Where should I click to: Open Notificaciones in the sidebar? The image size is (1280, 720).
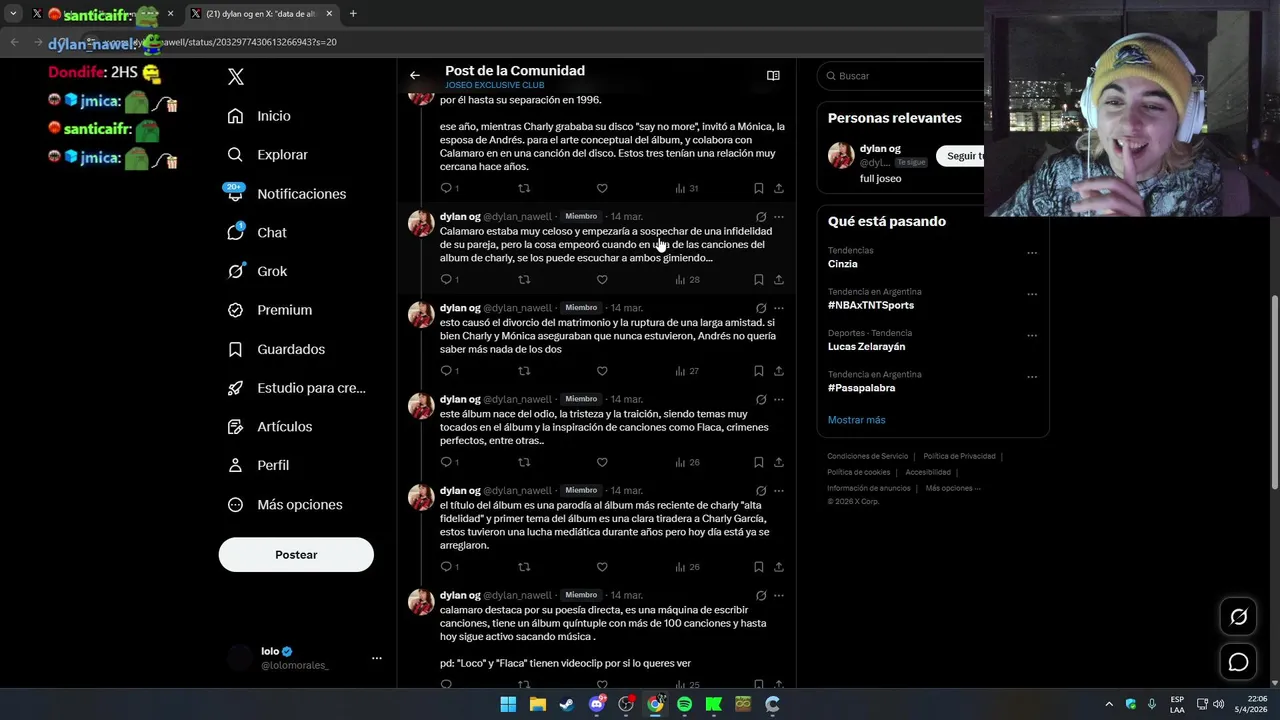(286, 194)
